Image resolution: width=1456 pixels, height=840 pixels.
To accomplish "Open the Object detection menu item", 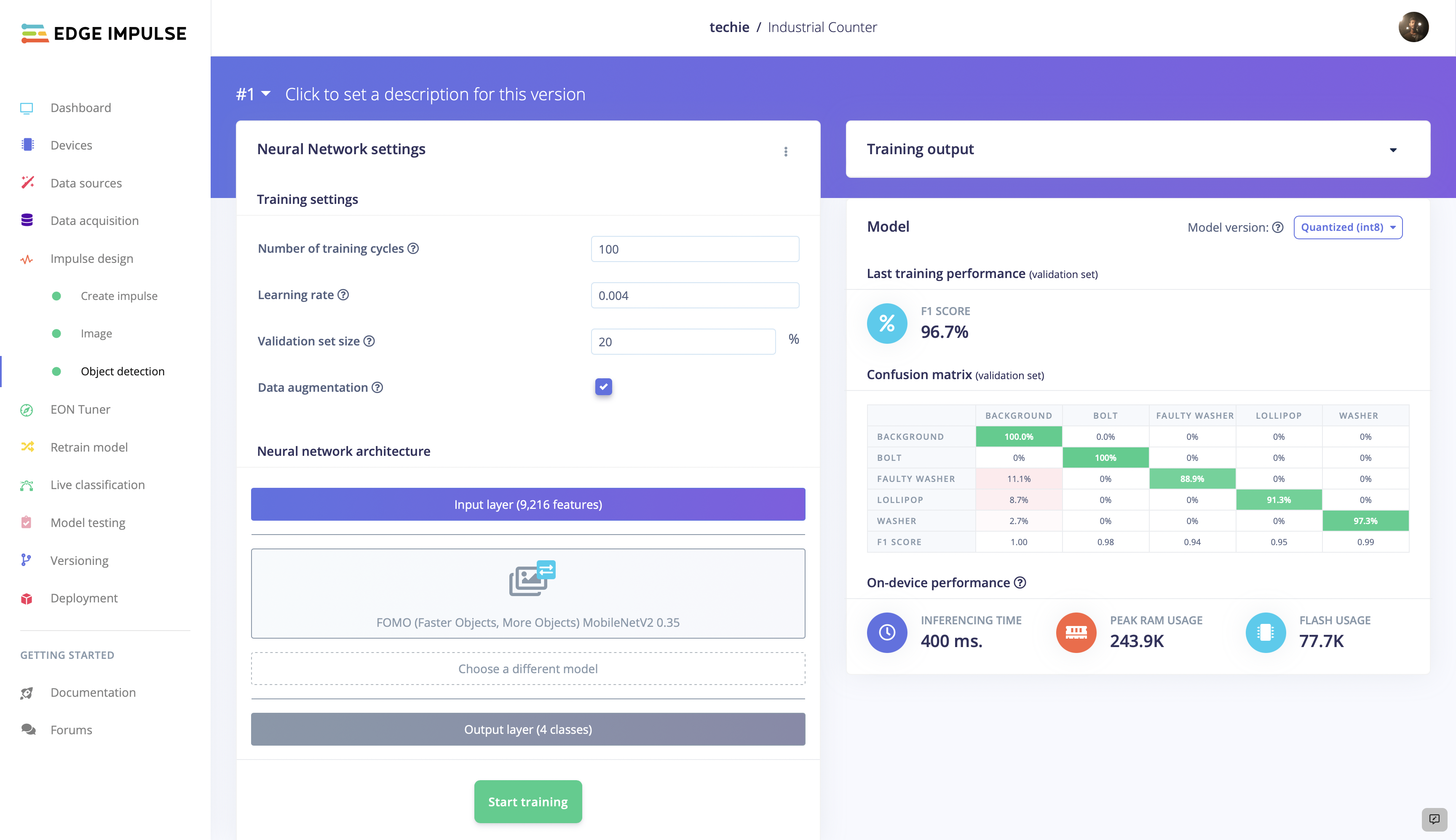I will [x=122, y=371].
